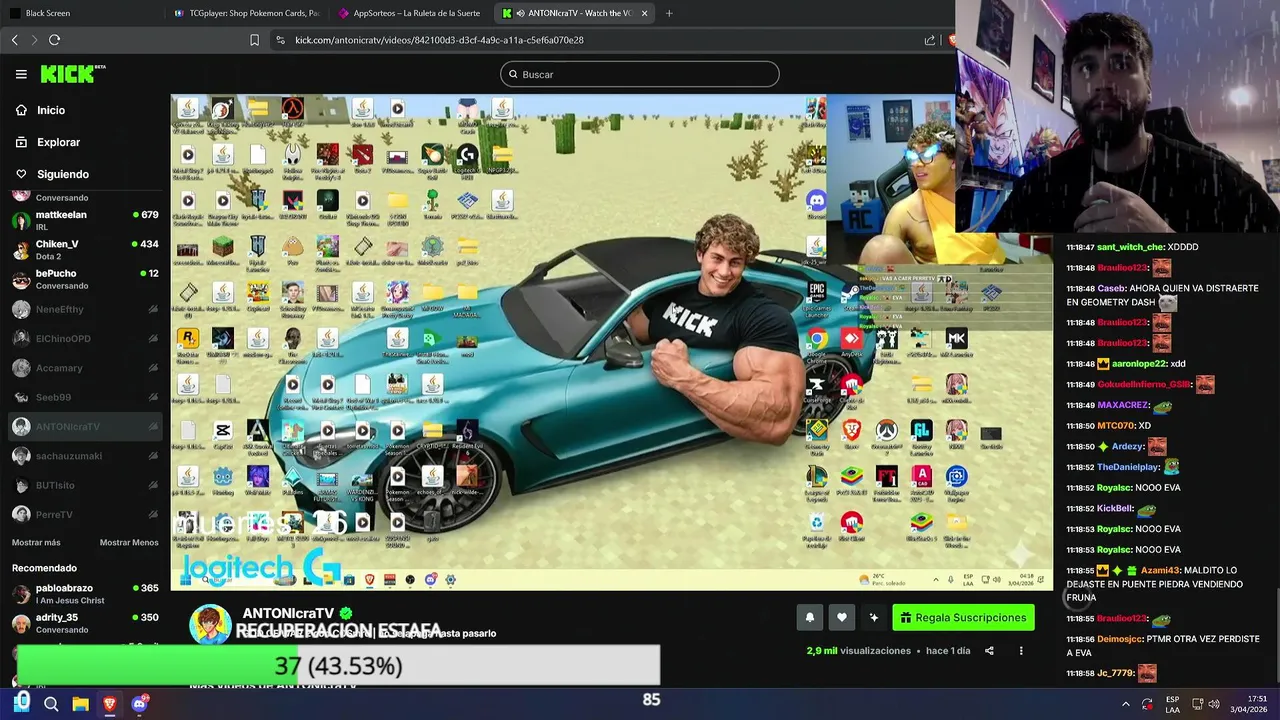
Task: Open BUTIsito in the followed list
Action: tap(85, 485)
